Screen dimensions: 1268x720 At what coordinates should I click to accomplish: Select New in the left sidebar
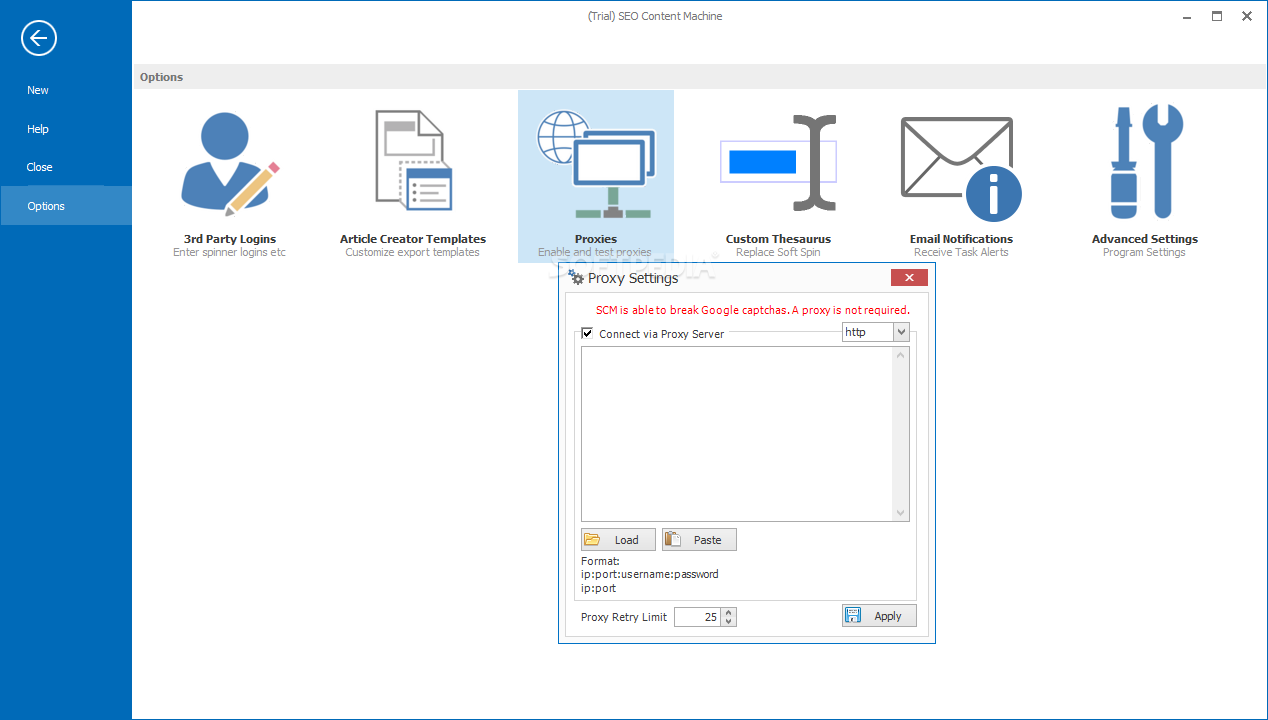[x=38, y=90]
